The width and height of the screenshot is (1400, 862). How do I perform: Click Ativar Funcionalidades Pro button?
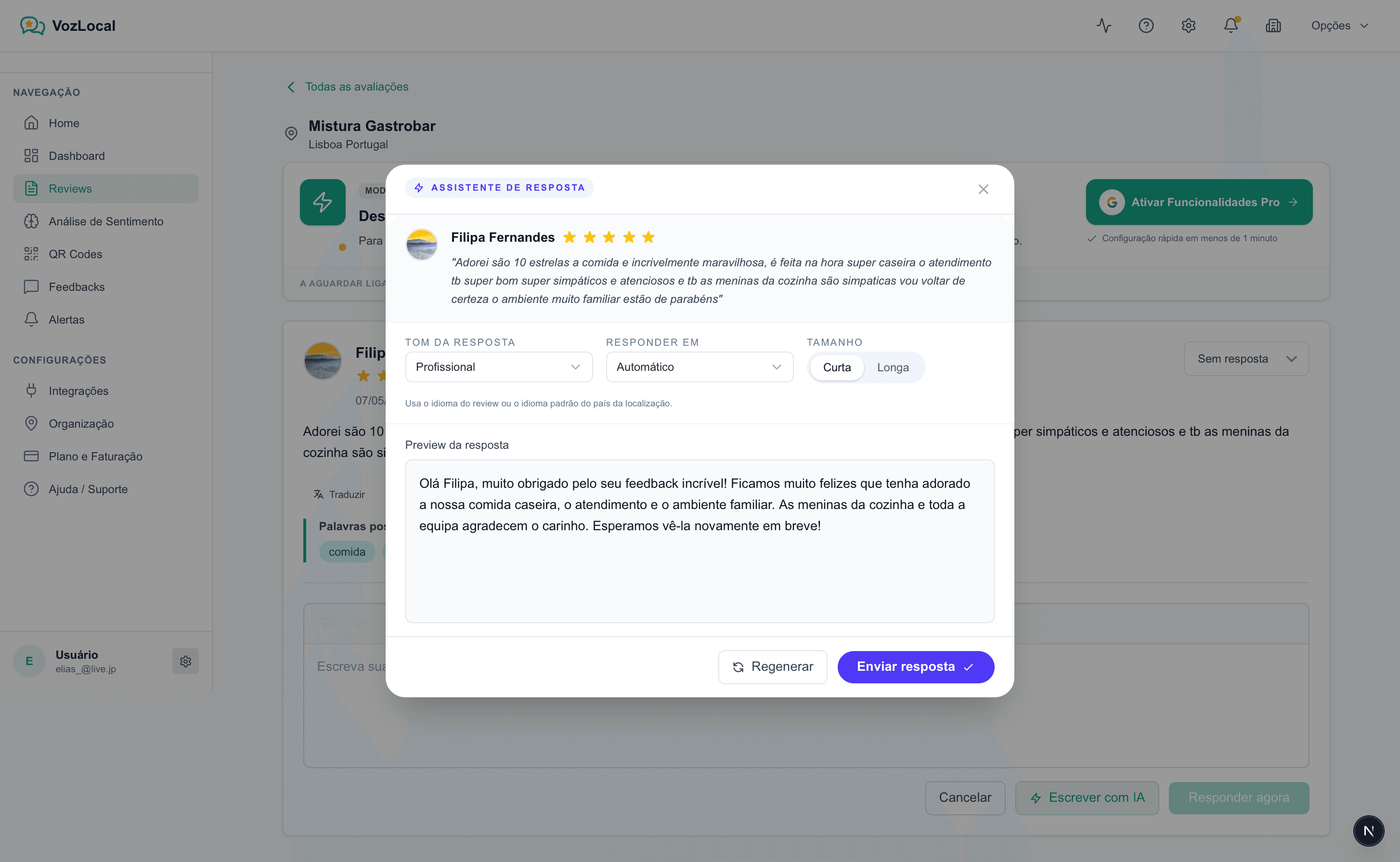(x=1199, y=202)
